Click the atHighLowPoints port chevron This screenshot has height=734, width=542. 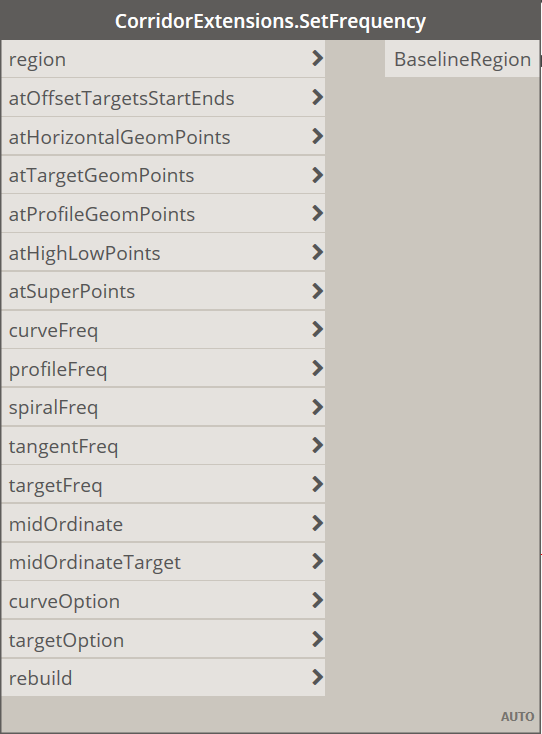317,252
